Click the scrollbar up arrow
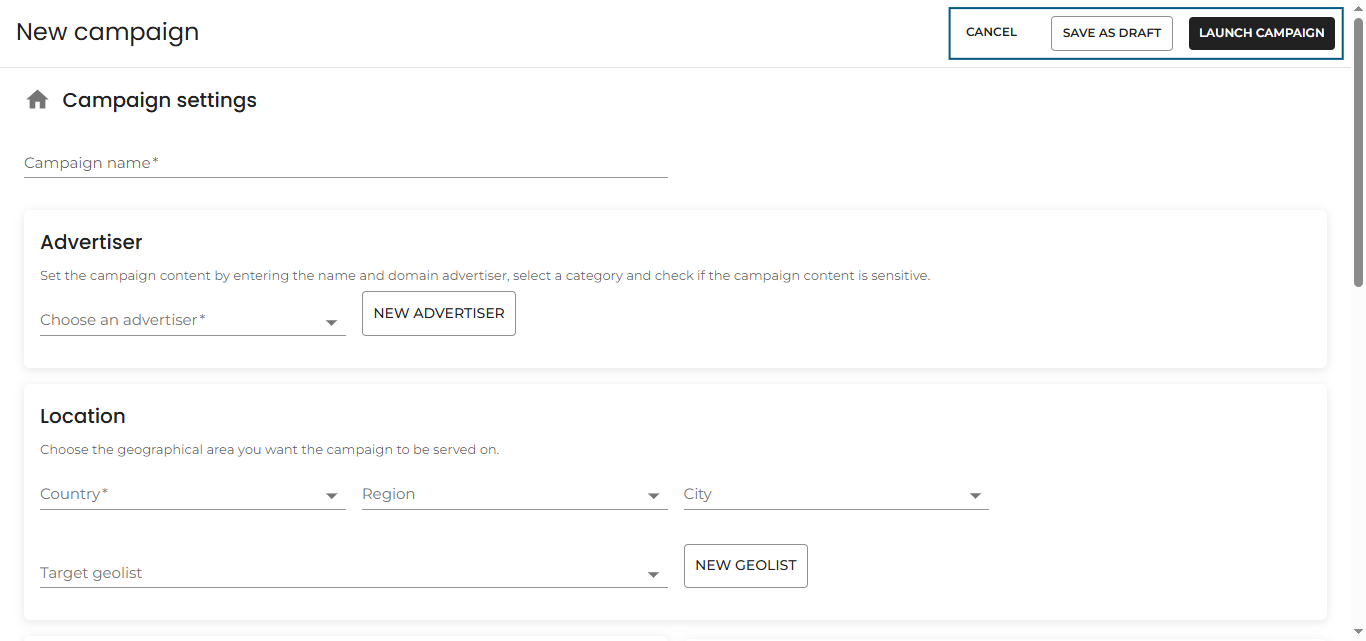 point(1358,7)
